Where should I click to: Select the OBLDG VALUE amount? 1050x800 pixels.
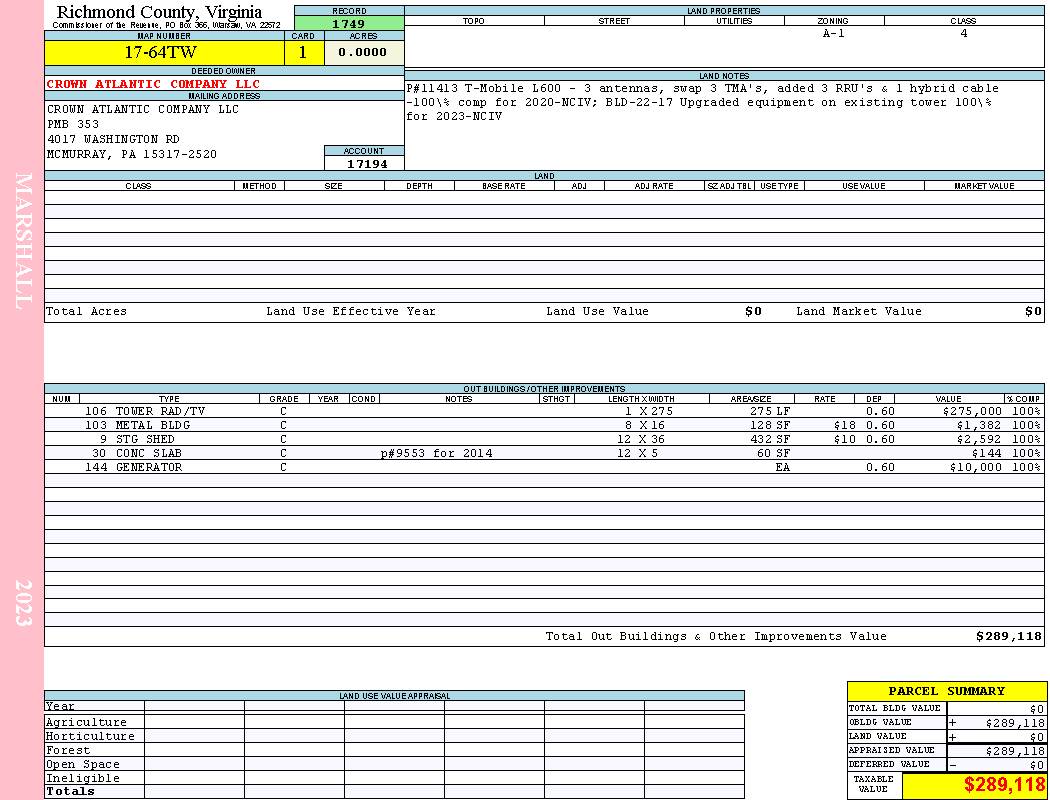pyautogui.click(x=1015, y=723)
